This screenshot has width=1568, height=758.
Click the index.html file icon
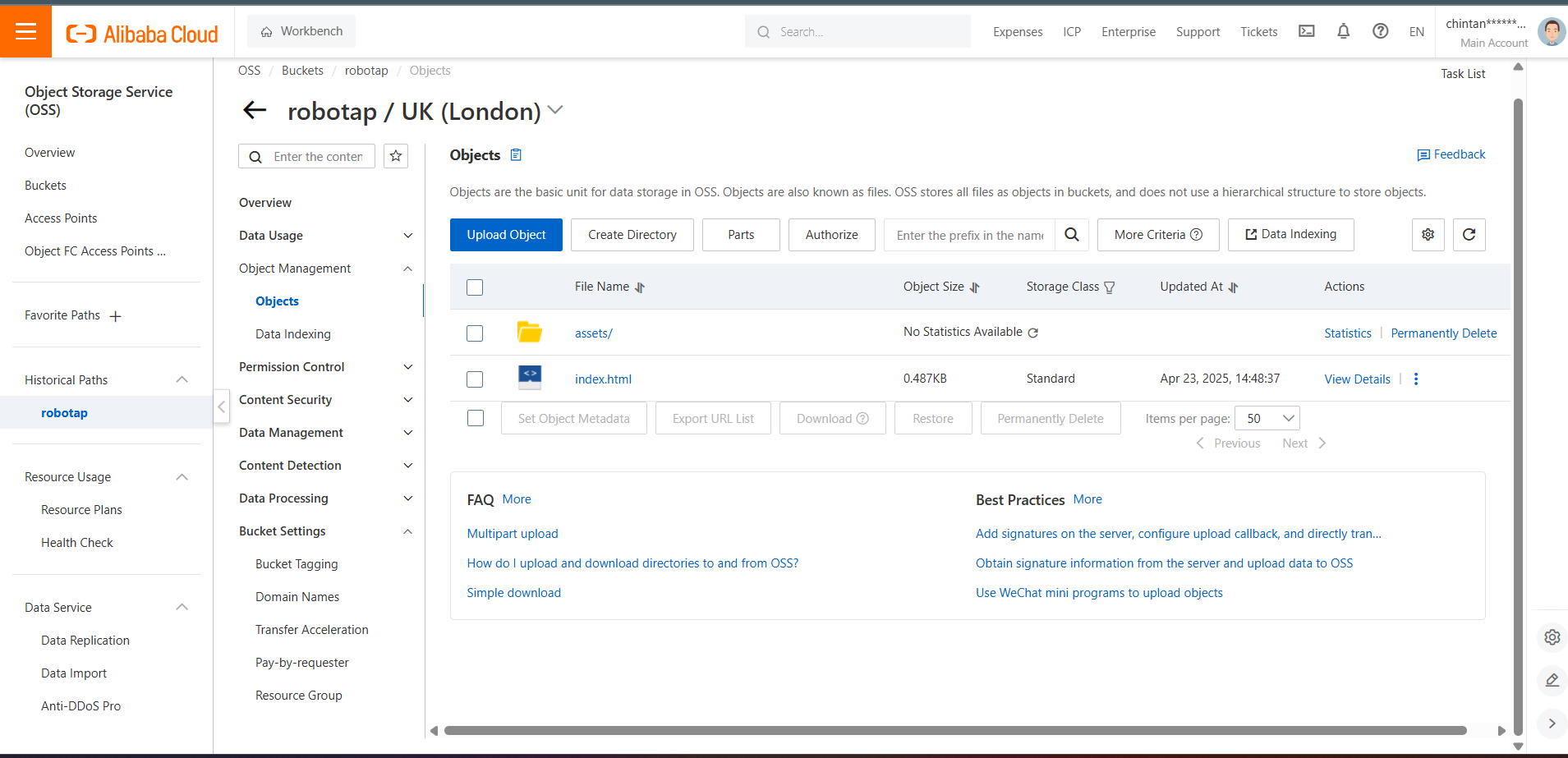click(530, 377)
